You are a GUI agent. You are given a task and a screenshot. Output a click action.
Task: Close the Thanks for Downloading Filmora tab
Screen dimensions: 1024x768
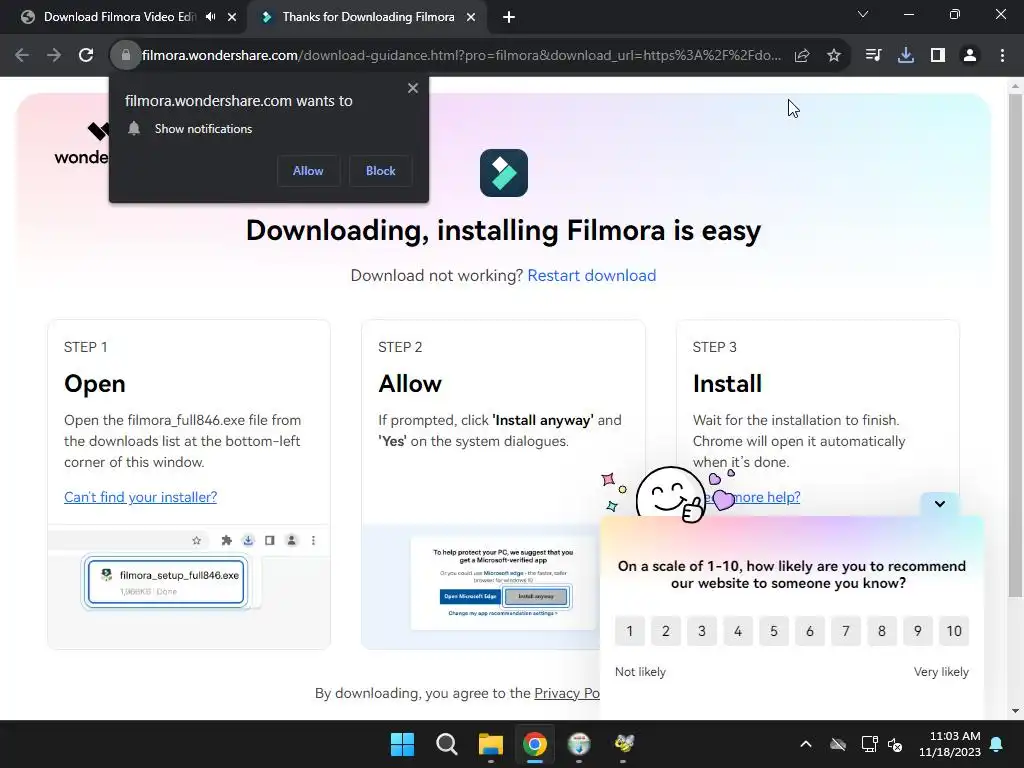coord(471,17)
